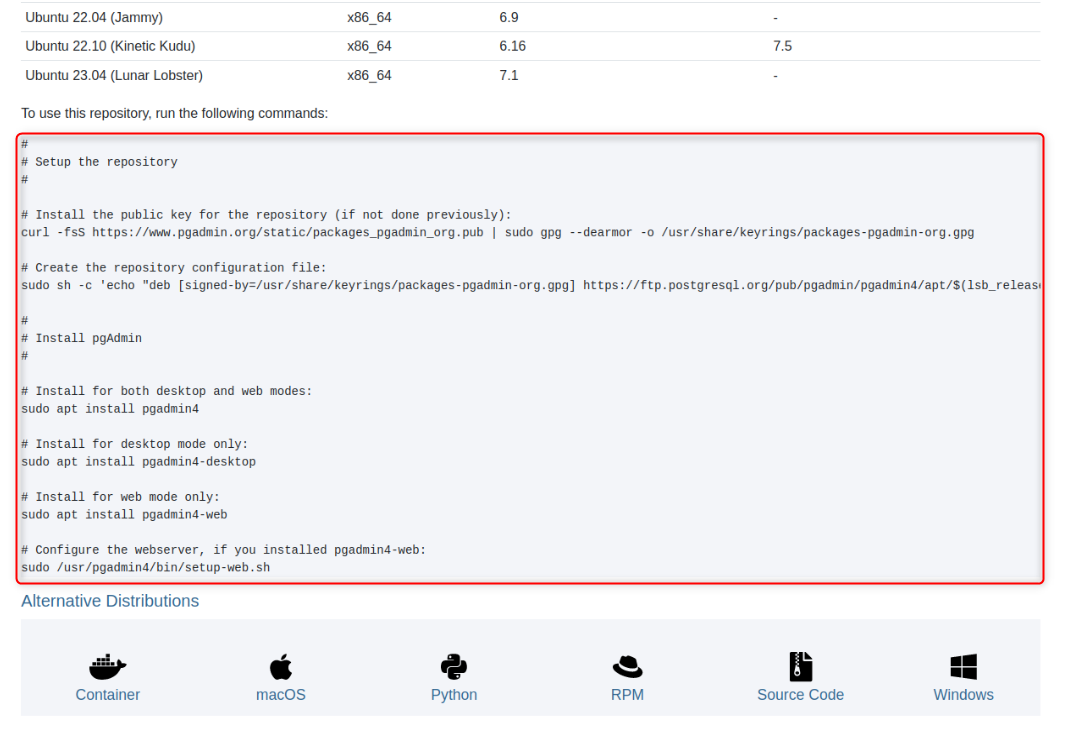
Task: Open the RPM distribution link
Action: (627, 695)
